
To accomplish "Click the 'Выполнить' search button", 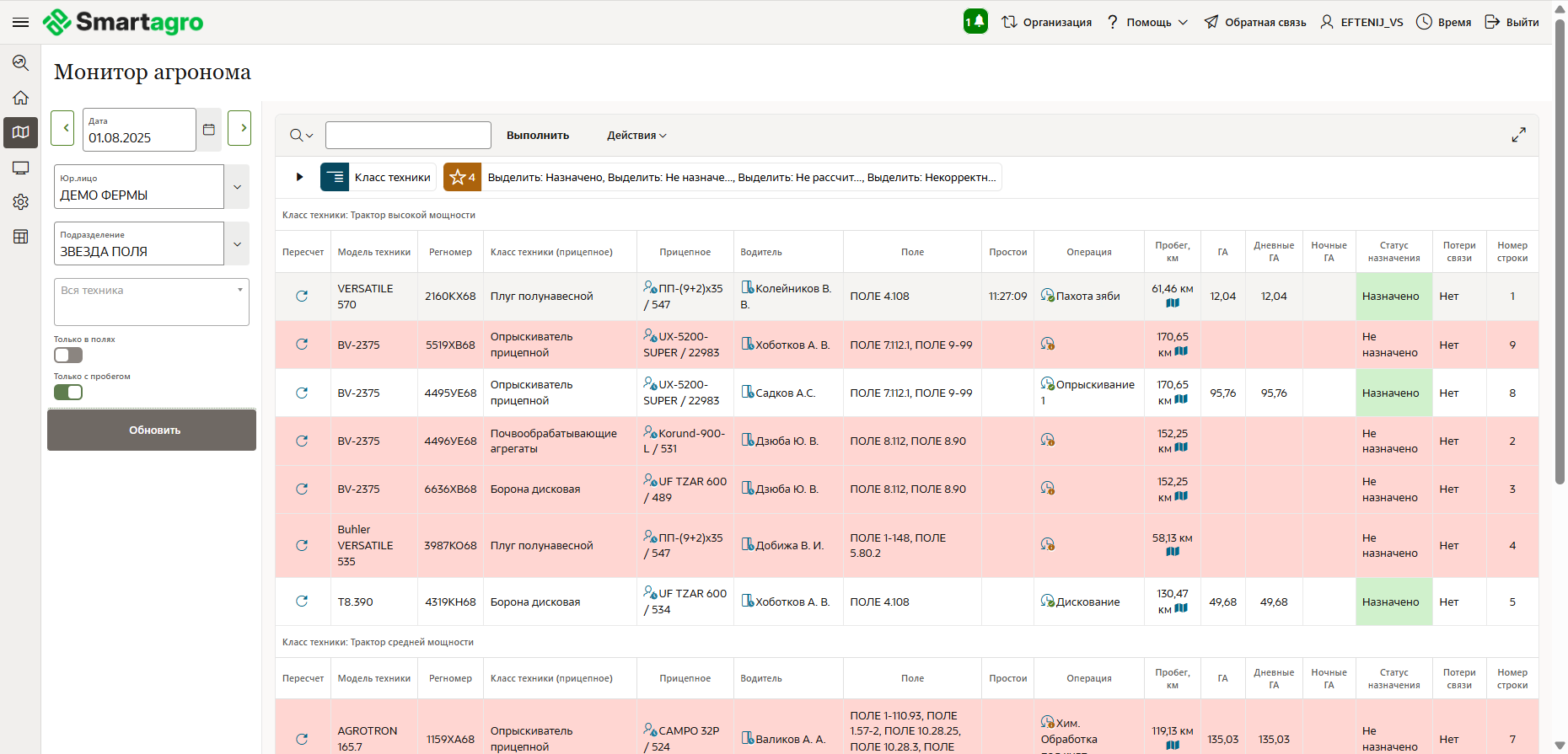I will coord(538,136).
